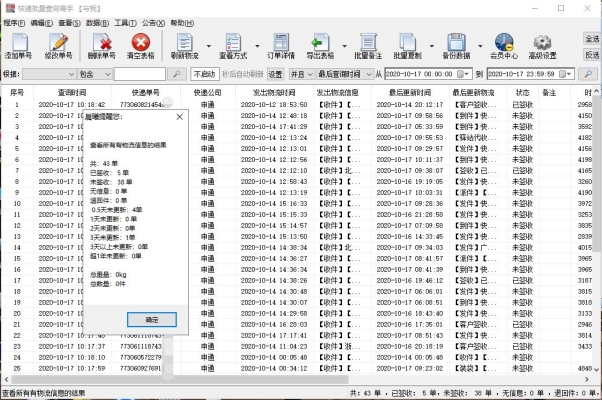The image size is (602, 400).
Task: Select row 1 time 2020-10-17 10:18:42
Action: pyautogui.click(x=72, y=105)
